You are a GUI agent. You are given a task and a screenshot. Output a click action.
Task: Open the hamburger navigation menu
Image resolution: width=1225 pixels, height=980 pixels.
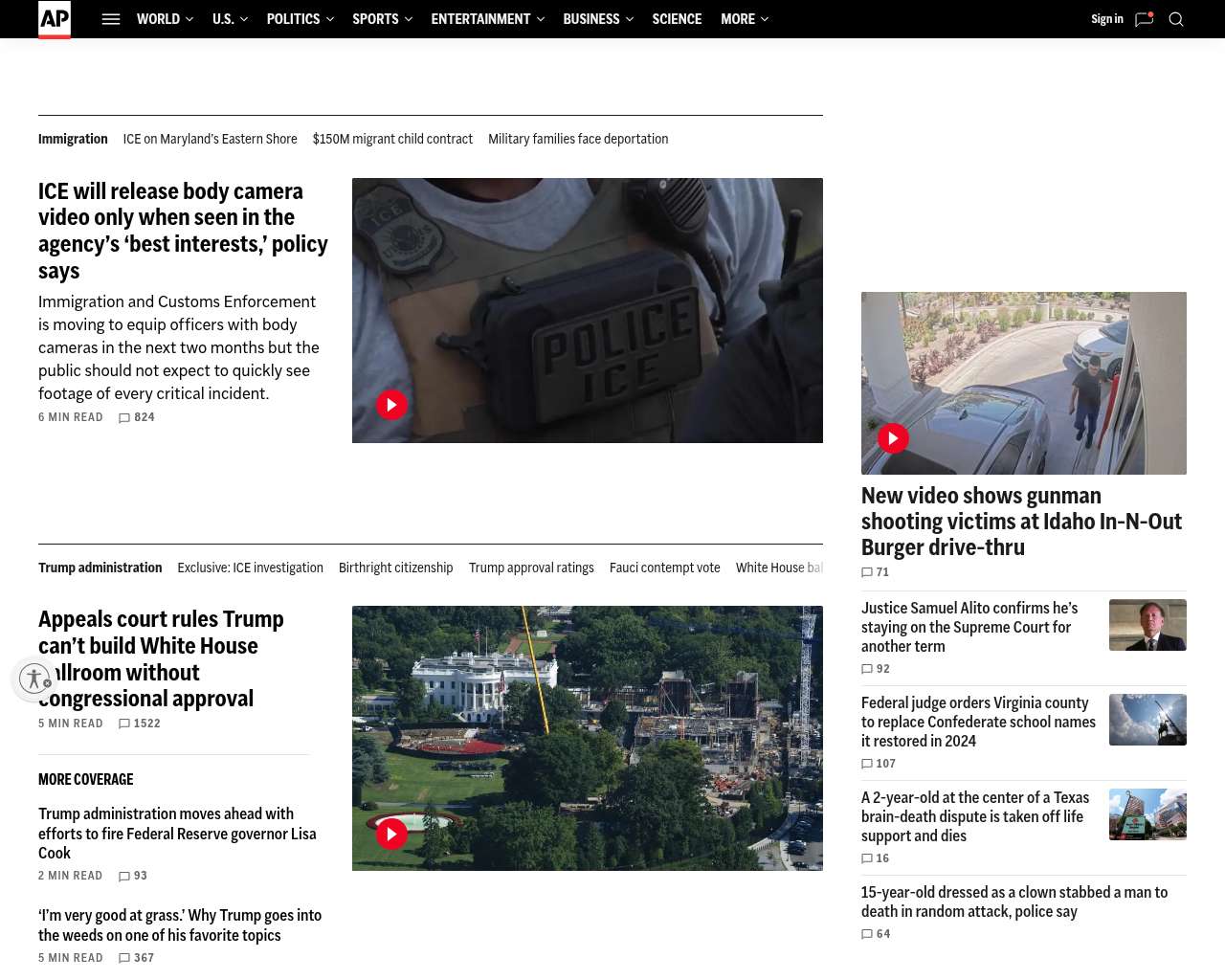click(x=111, y=19)
